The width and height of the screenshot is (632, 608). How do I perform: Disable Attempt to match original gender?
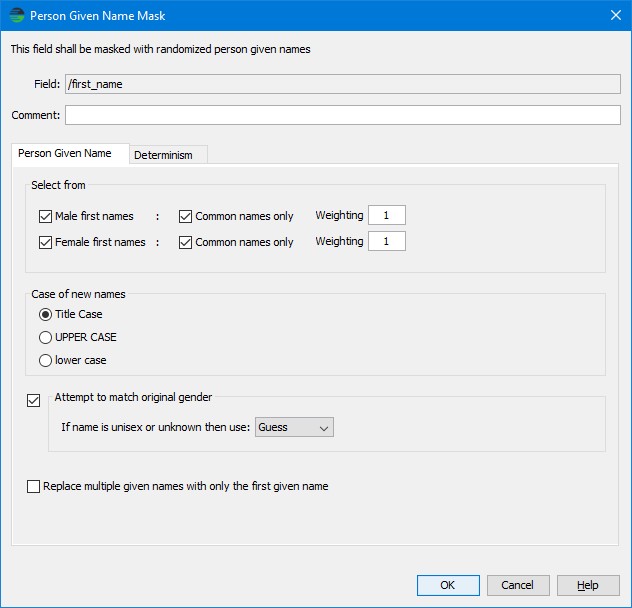pyautogui.click(x=33, y=401)
